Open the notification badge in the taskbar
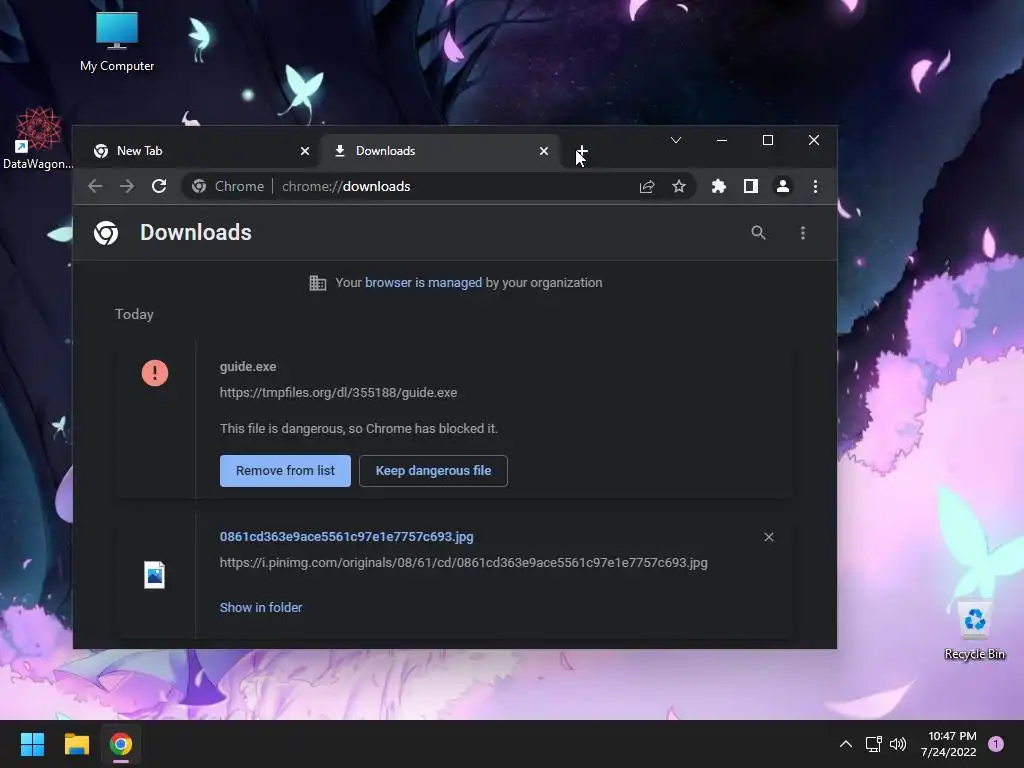 [x=995, y=744]
